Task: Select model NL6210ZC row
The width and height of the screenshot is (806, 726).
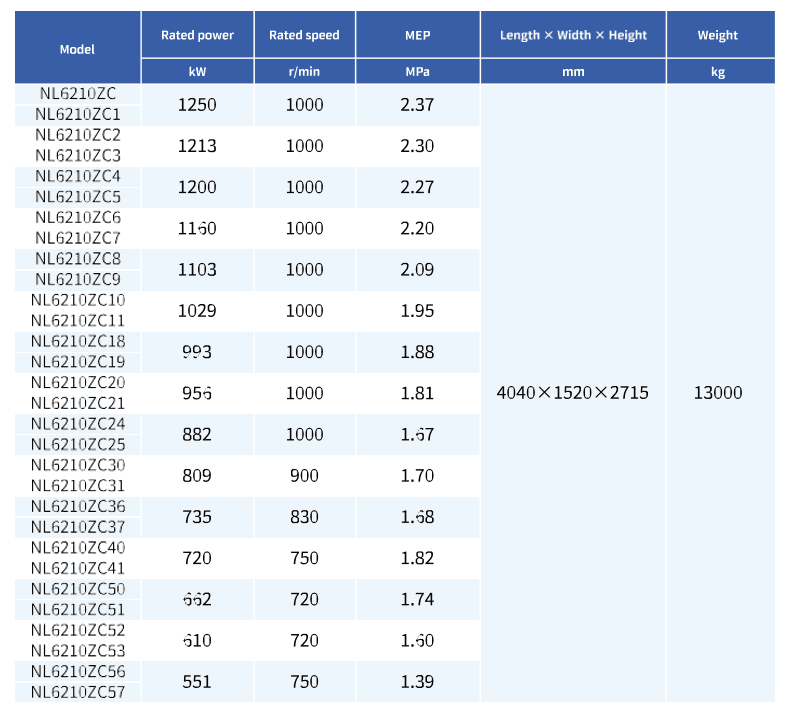Action: [x=78, y=94]
